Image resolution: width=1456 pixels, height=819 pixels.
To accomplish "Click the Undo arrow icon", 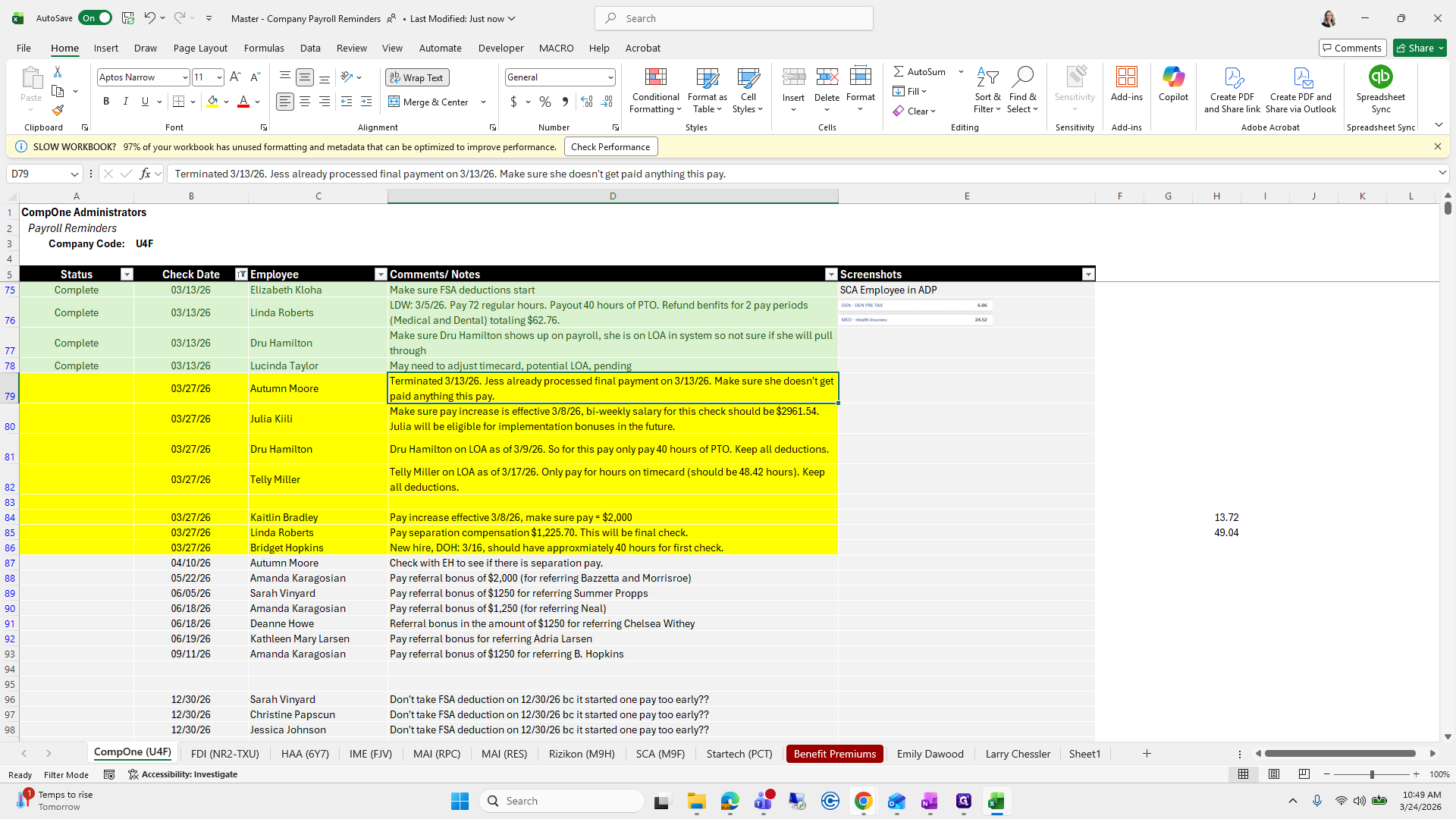I will [150, 18].
